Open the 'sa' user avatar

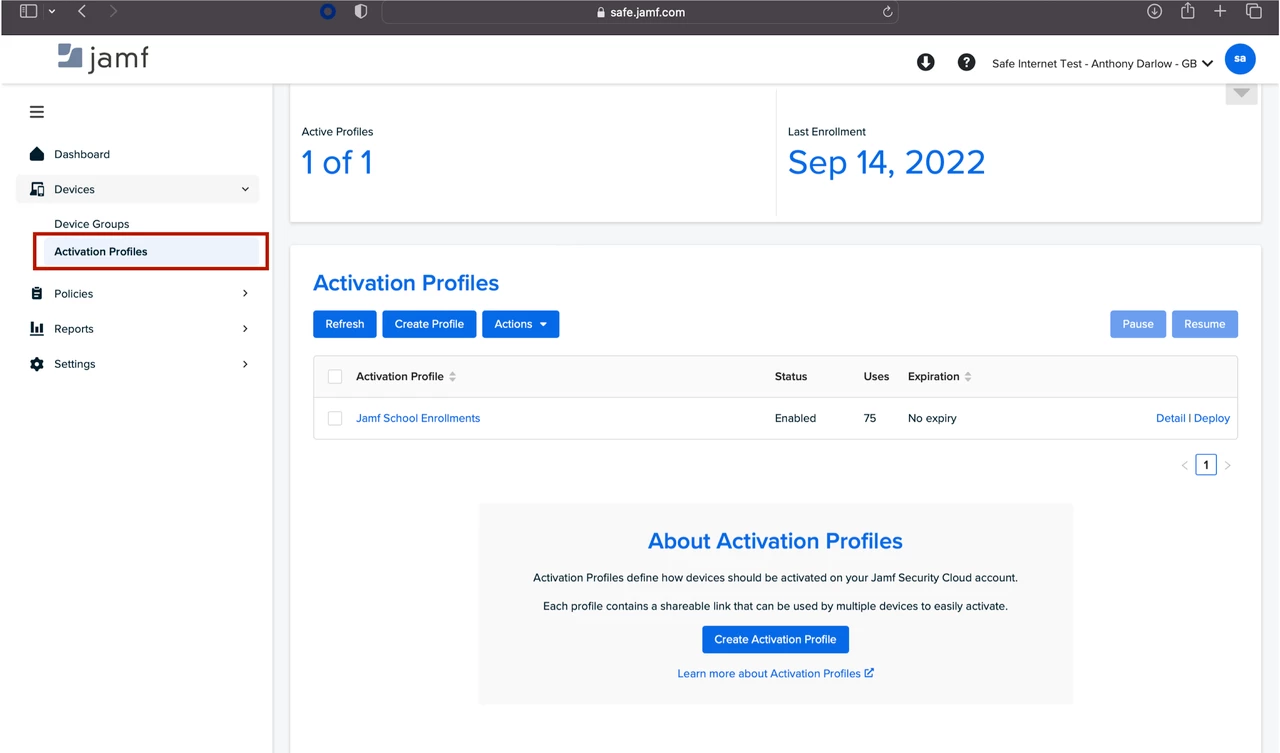pos(1240,59)
